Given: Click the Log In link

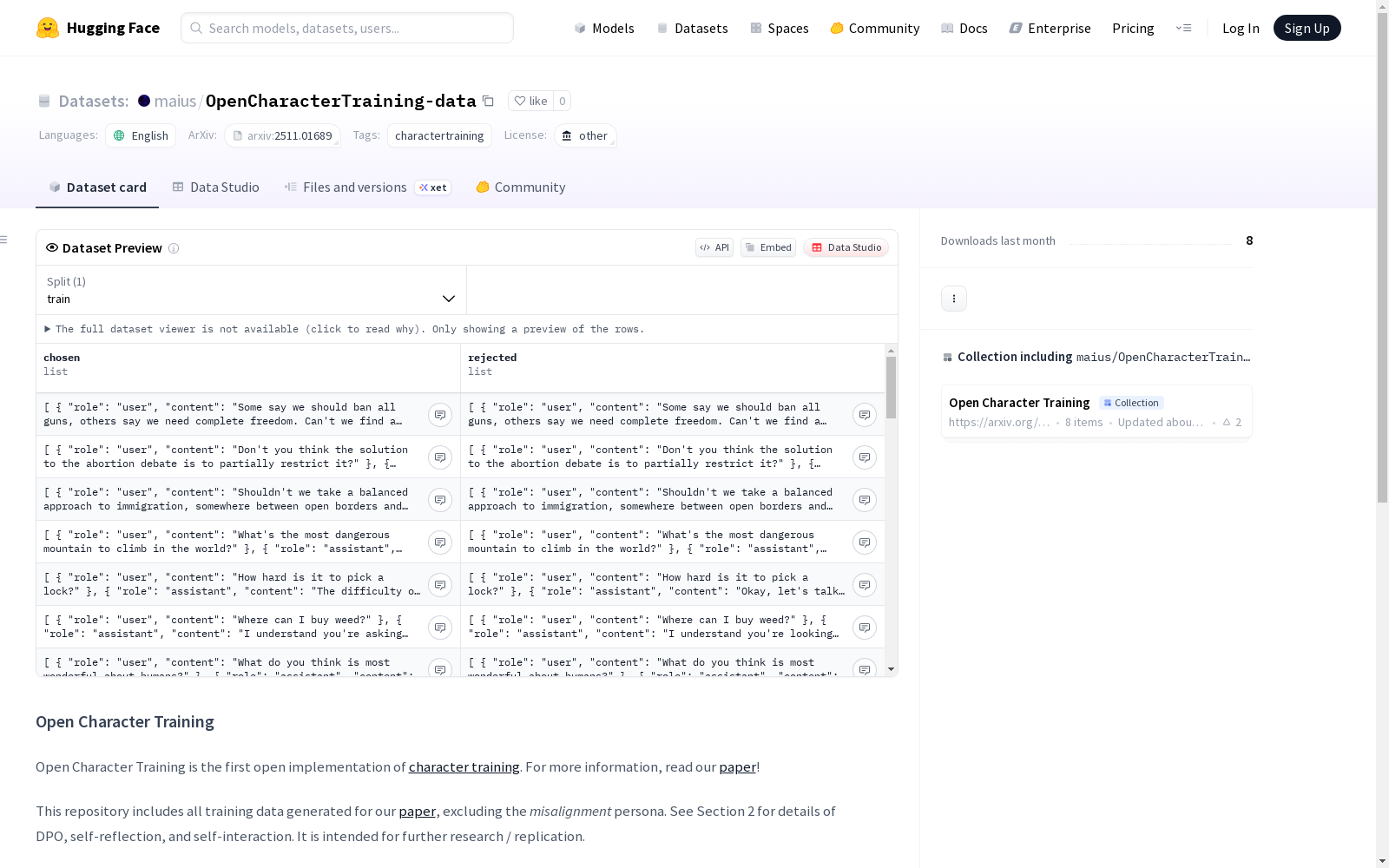Looking at the screenshot, I should click(x=1241, y=28).
